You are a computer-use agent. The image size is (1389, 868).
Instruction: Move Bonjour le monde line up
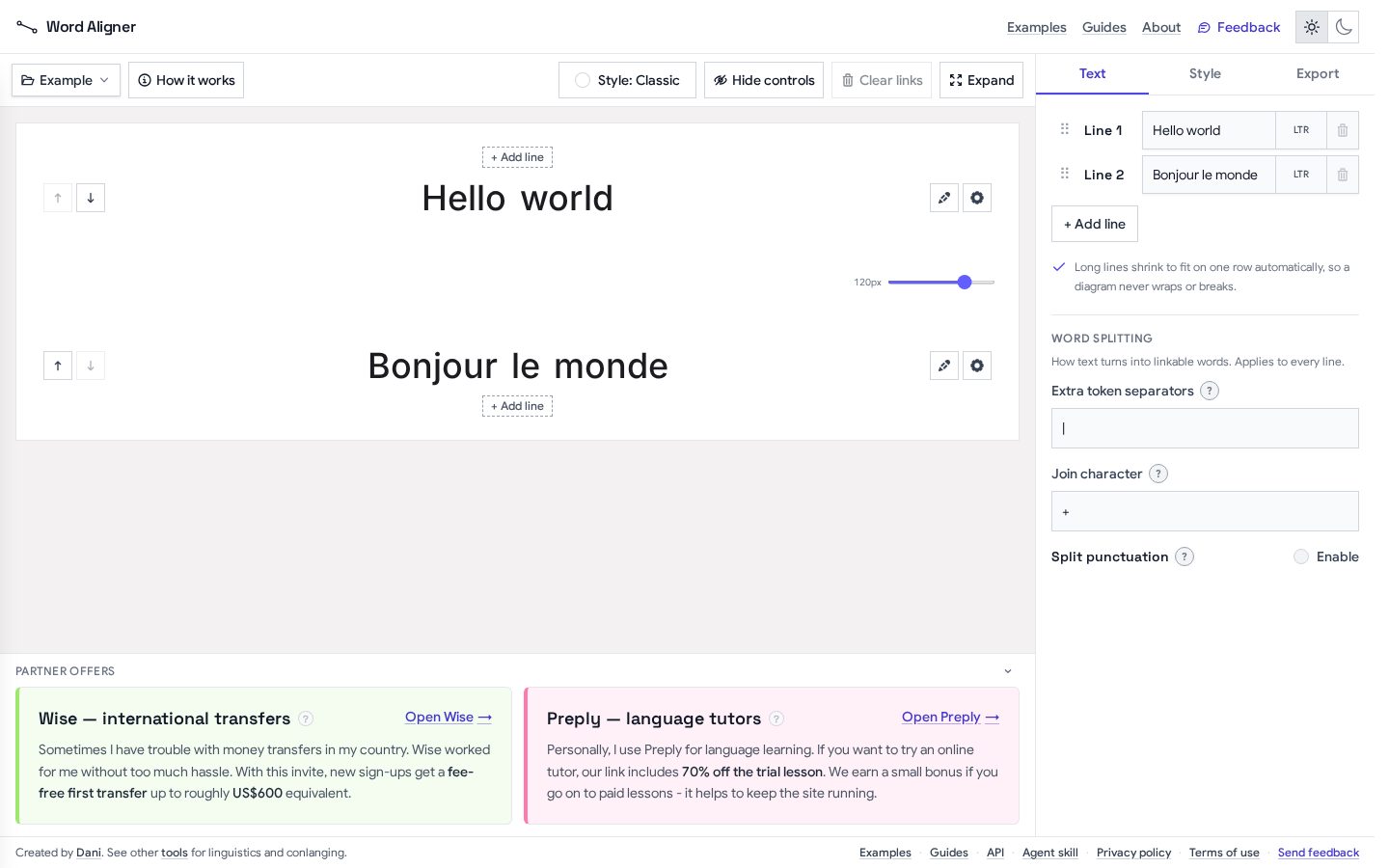(58, 366)
